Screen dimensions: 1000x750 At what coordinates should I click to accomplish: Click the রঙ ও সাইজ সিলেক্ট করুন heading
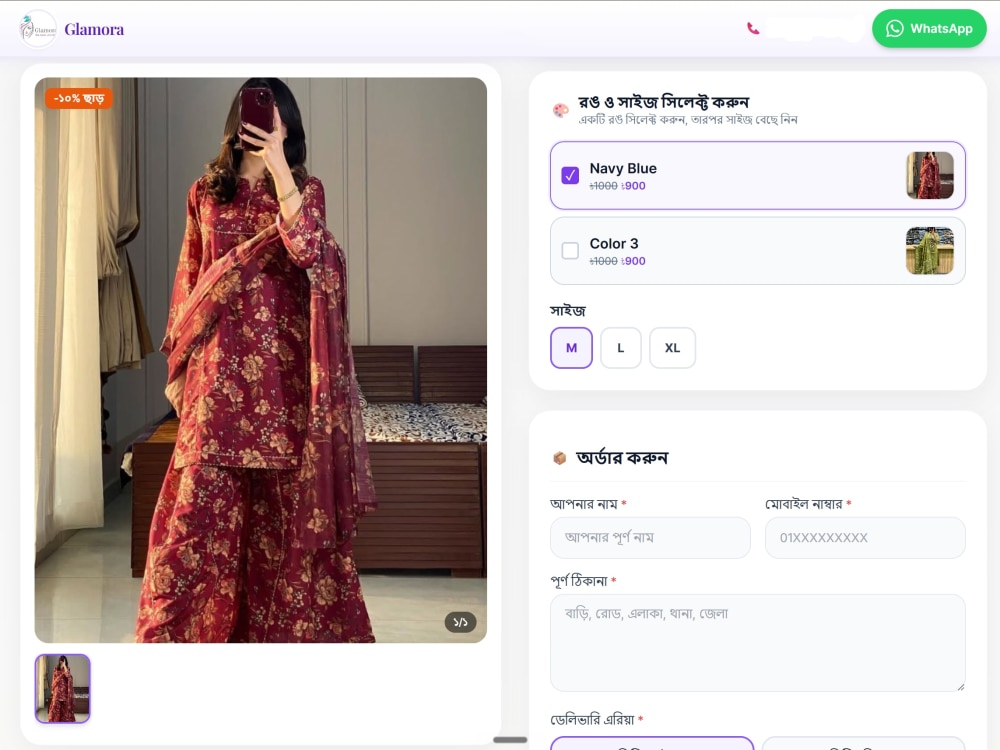[663, 102]
